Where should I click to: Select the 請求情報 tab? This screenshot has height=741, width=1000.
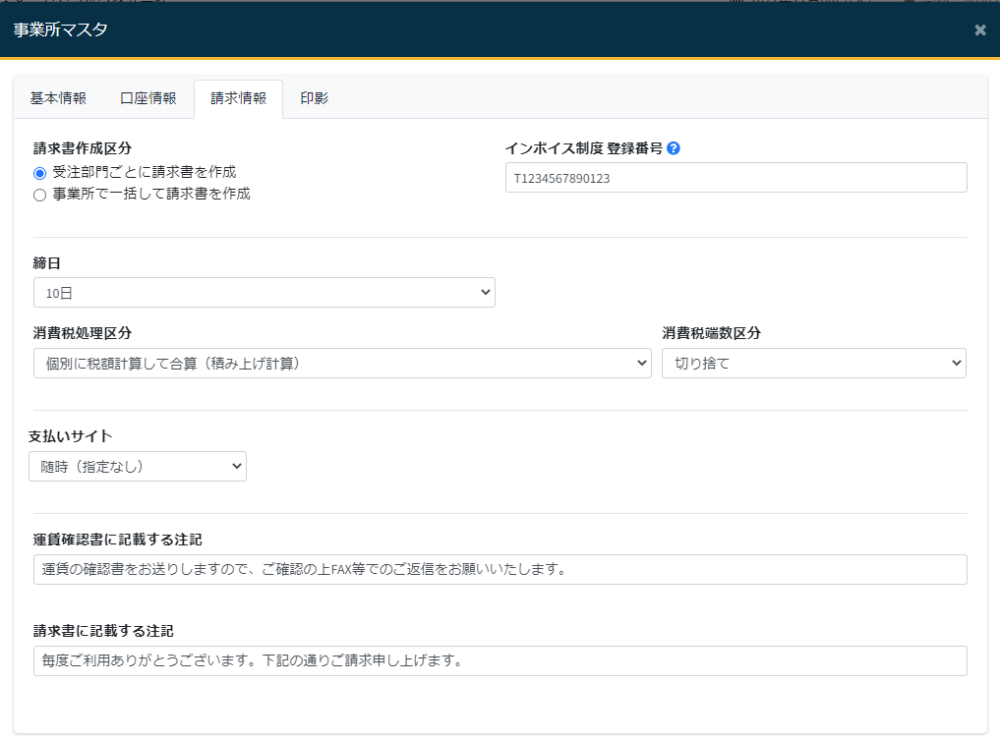238,98
